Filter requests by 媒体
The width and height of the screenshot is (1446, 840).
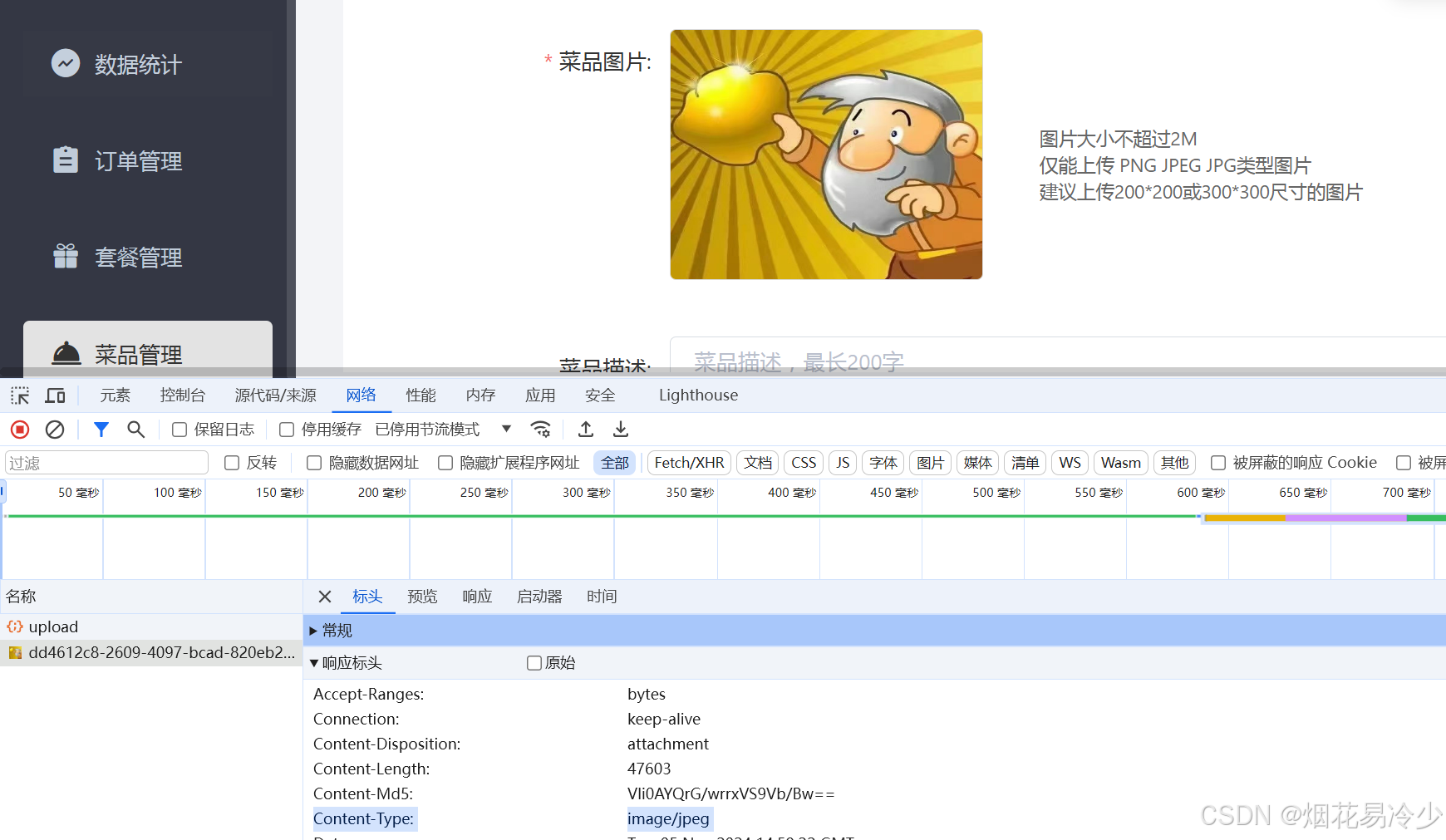[978, 463]
